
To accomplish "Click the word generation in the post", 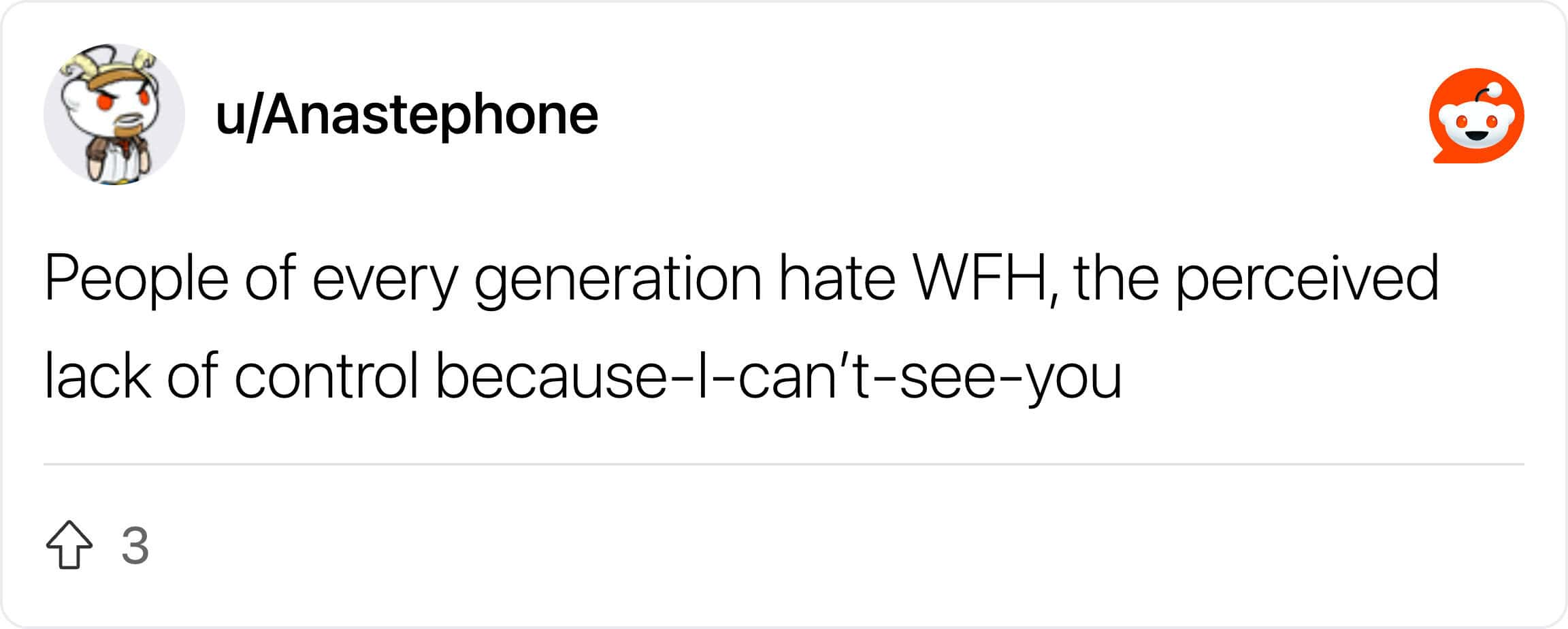I will click(618, 278).
